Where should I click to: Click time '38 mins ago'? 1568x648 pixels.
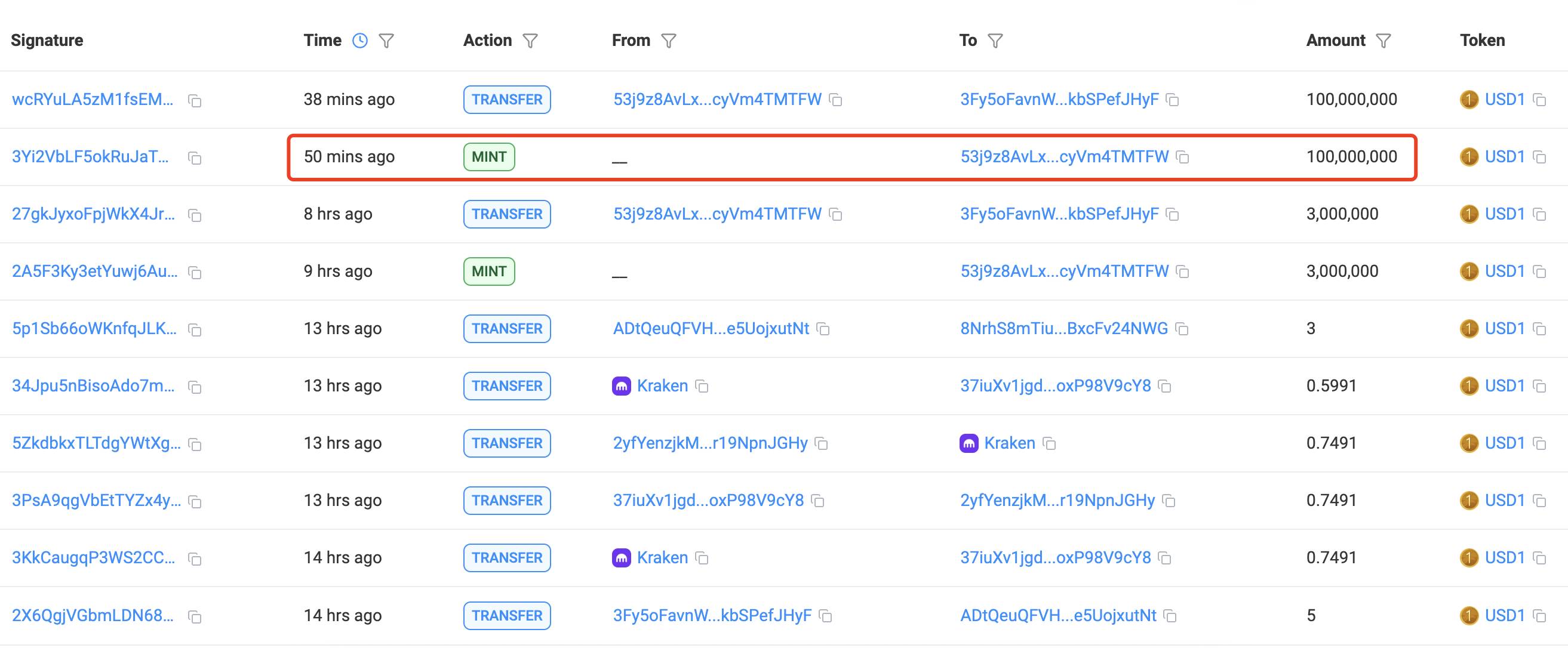click(x=349, y=99)
